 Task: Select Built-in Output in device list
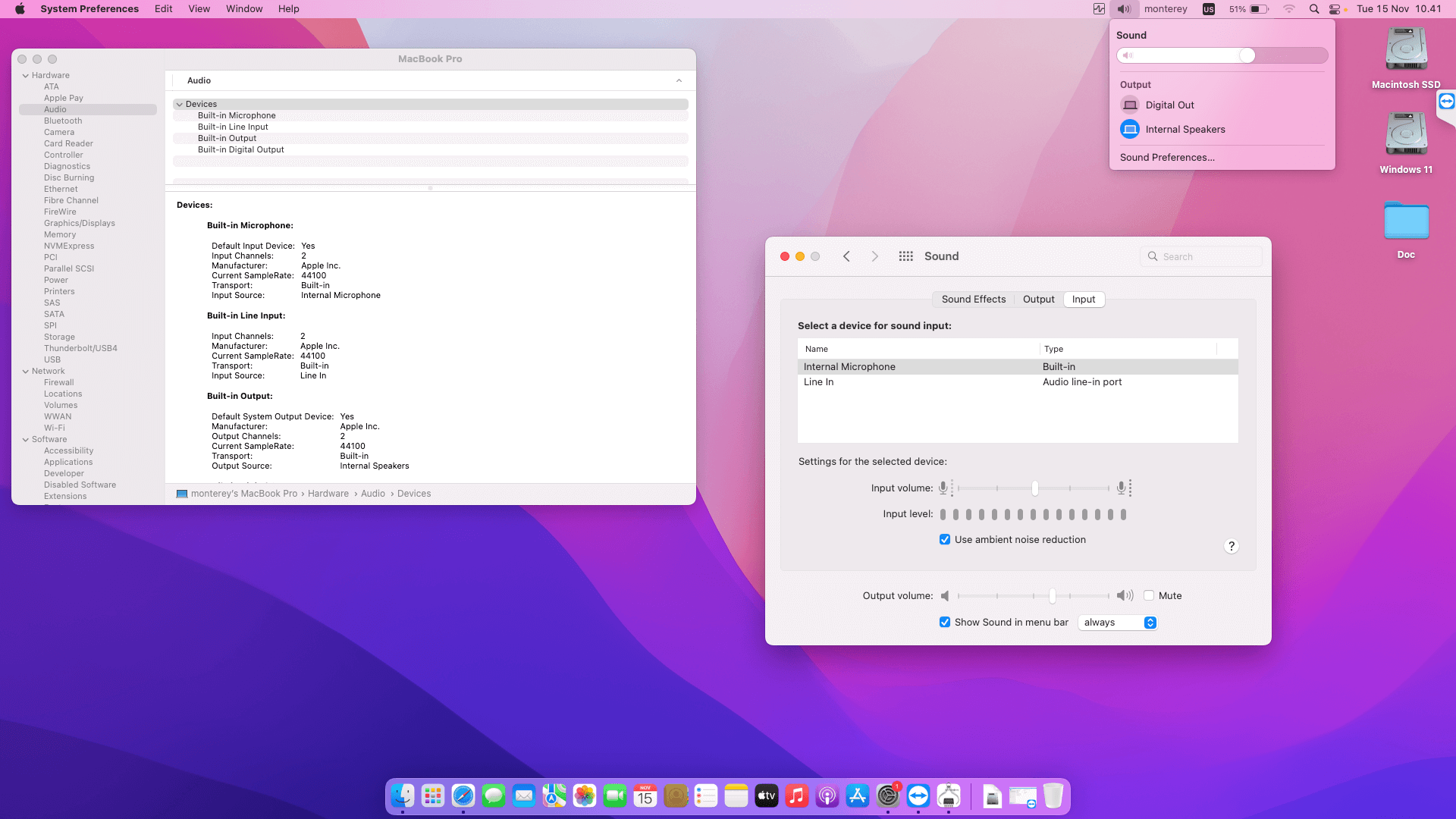tap(227, 139)
